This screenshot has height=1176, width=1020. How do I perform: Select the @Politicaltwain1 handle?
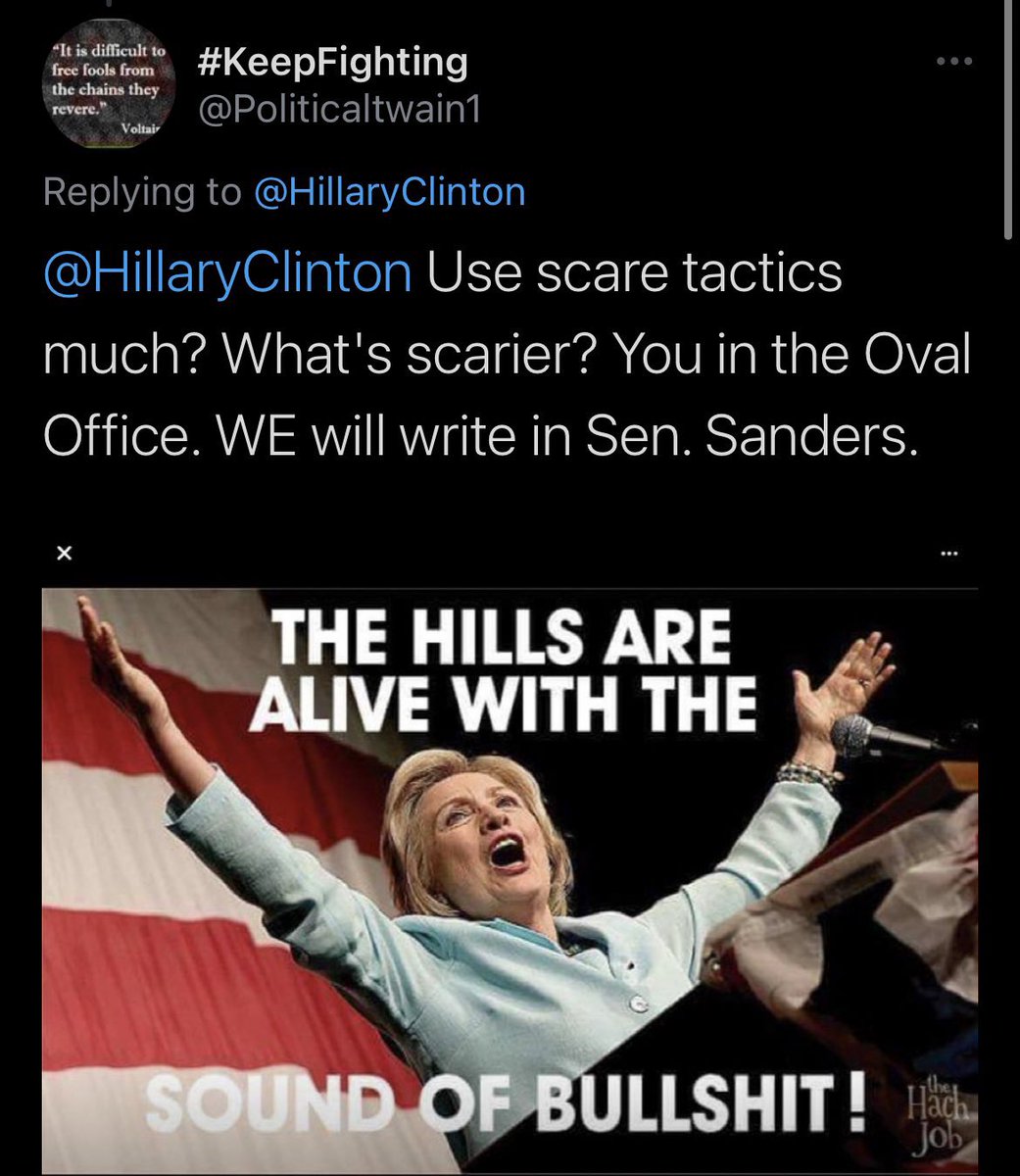point(339,111)
